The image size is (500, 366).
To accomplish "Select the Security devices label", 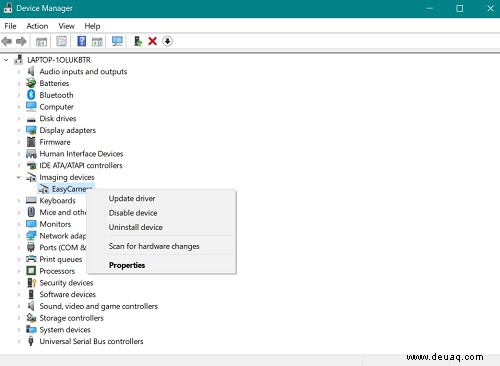I will click(66, 283).
